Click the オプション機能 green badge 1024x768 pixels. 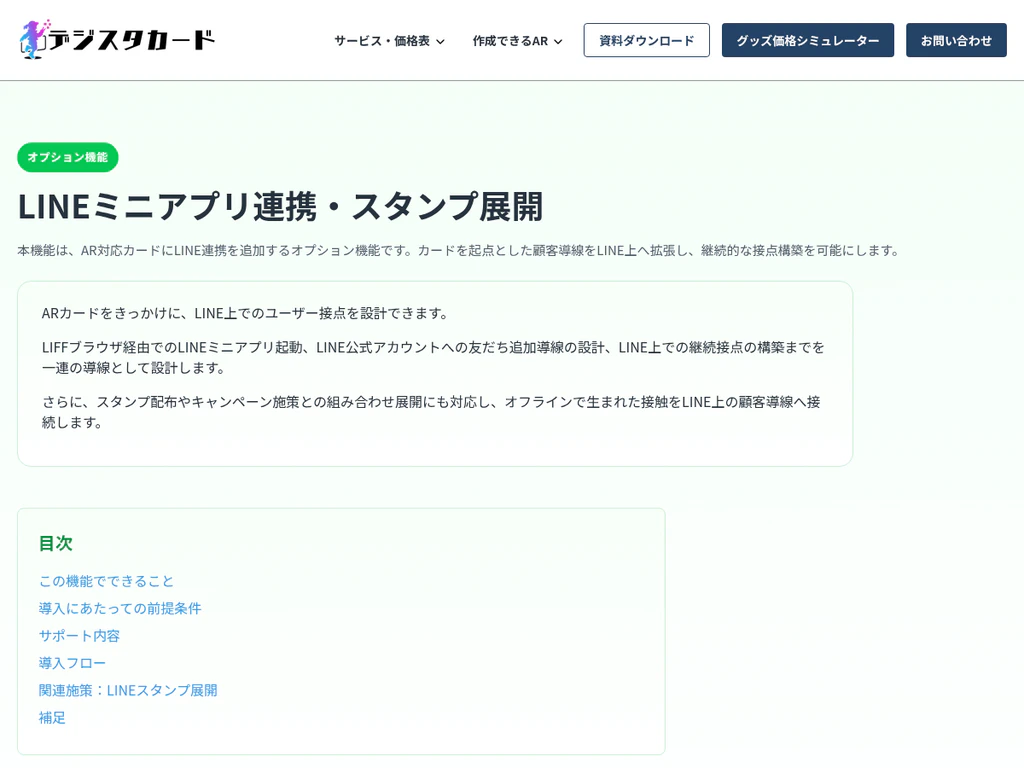point(68,157)
